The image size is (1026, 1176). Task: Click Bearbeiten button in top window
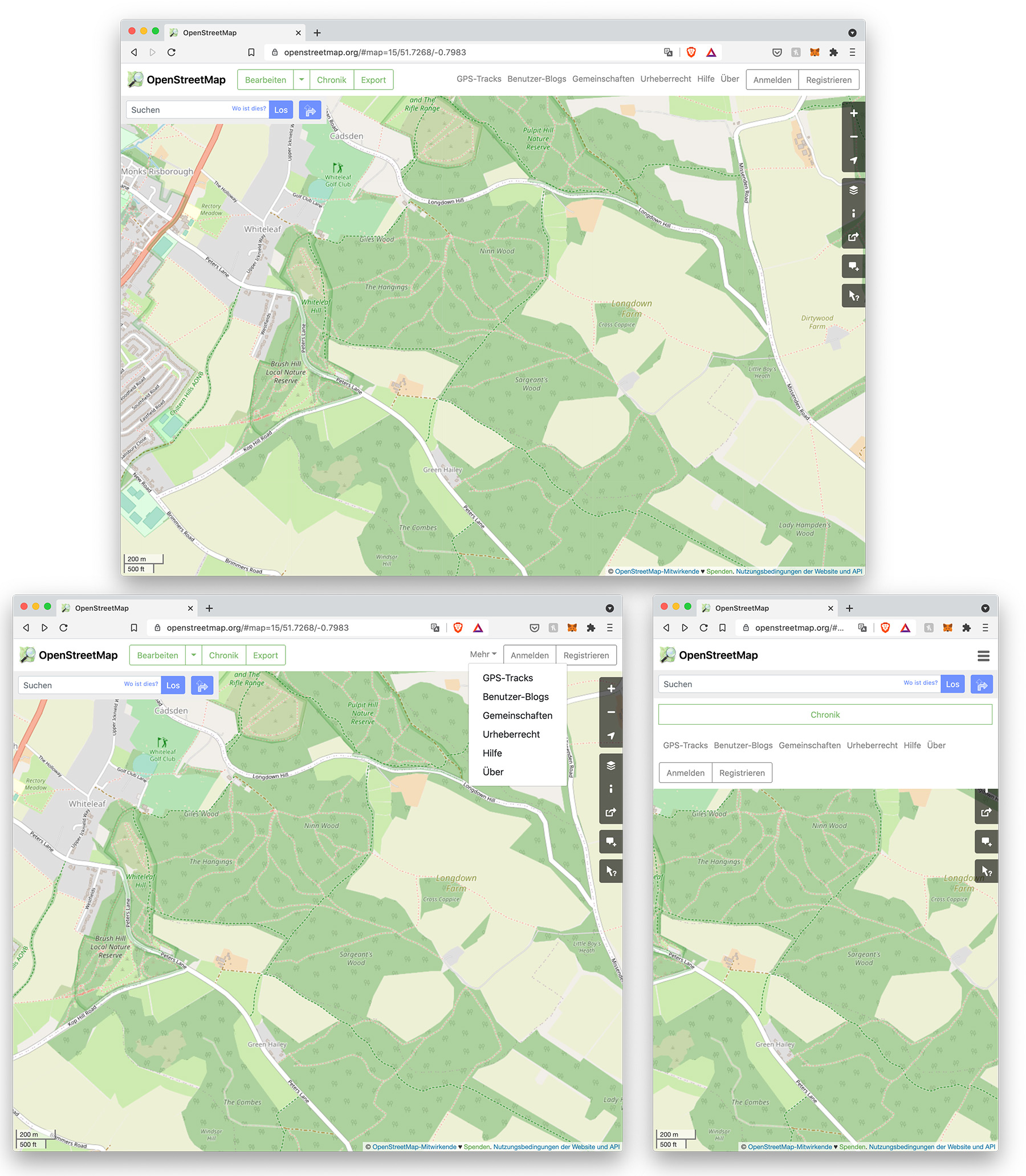[x=265, y=80]
